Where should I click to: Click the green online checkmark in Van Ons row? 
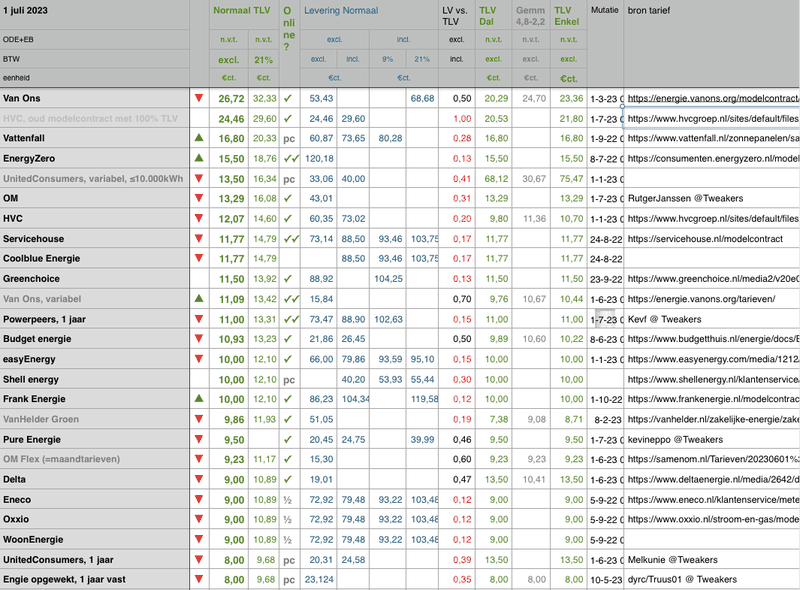click(x=288, y=98)
